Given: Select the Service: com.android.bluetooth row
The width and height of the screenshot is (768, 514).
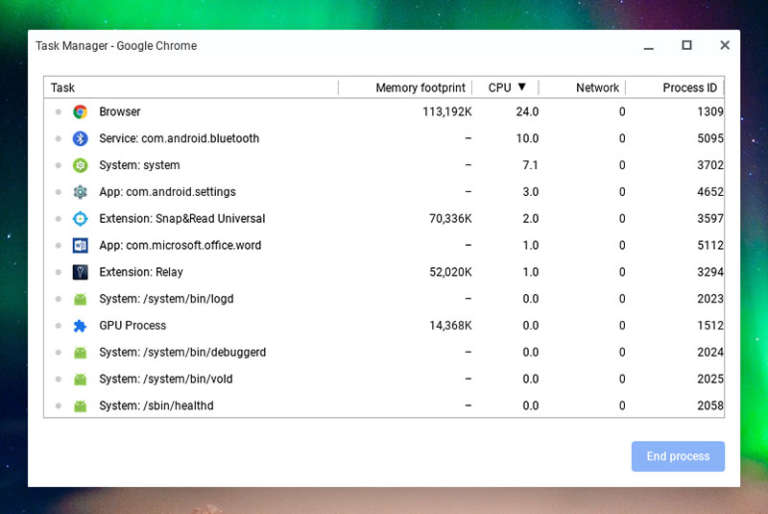Looking at the screenshot, I should (384, 139).
